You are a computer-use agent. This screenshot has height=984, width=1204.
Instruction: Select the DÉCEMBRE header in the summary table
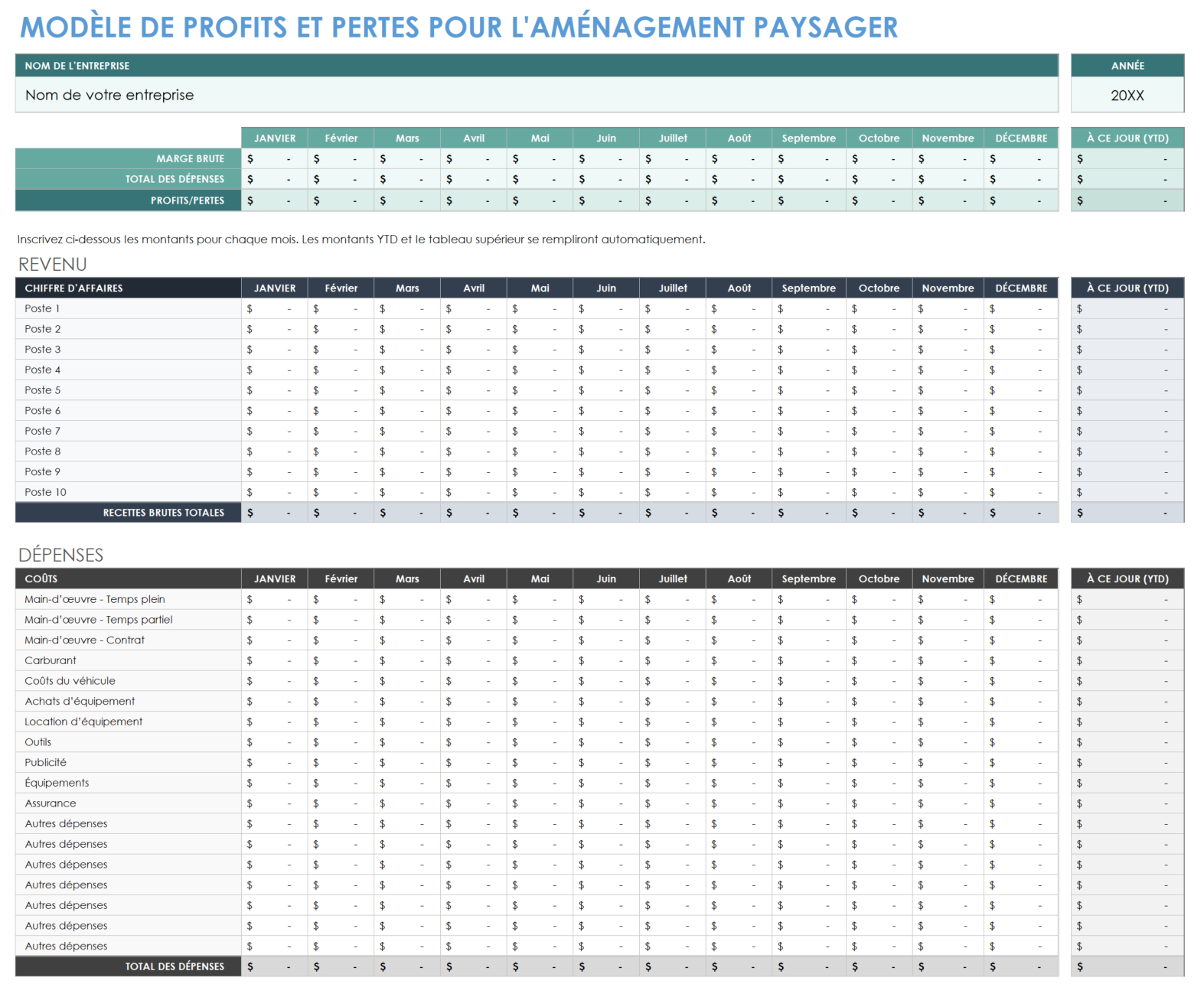pyautogui.click(x=1021, y=138)
